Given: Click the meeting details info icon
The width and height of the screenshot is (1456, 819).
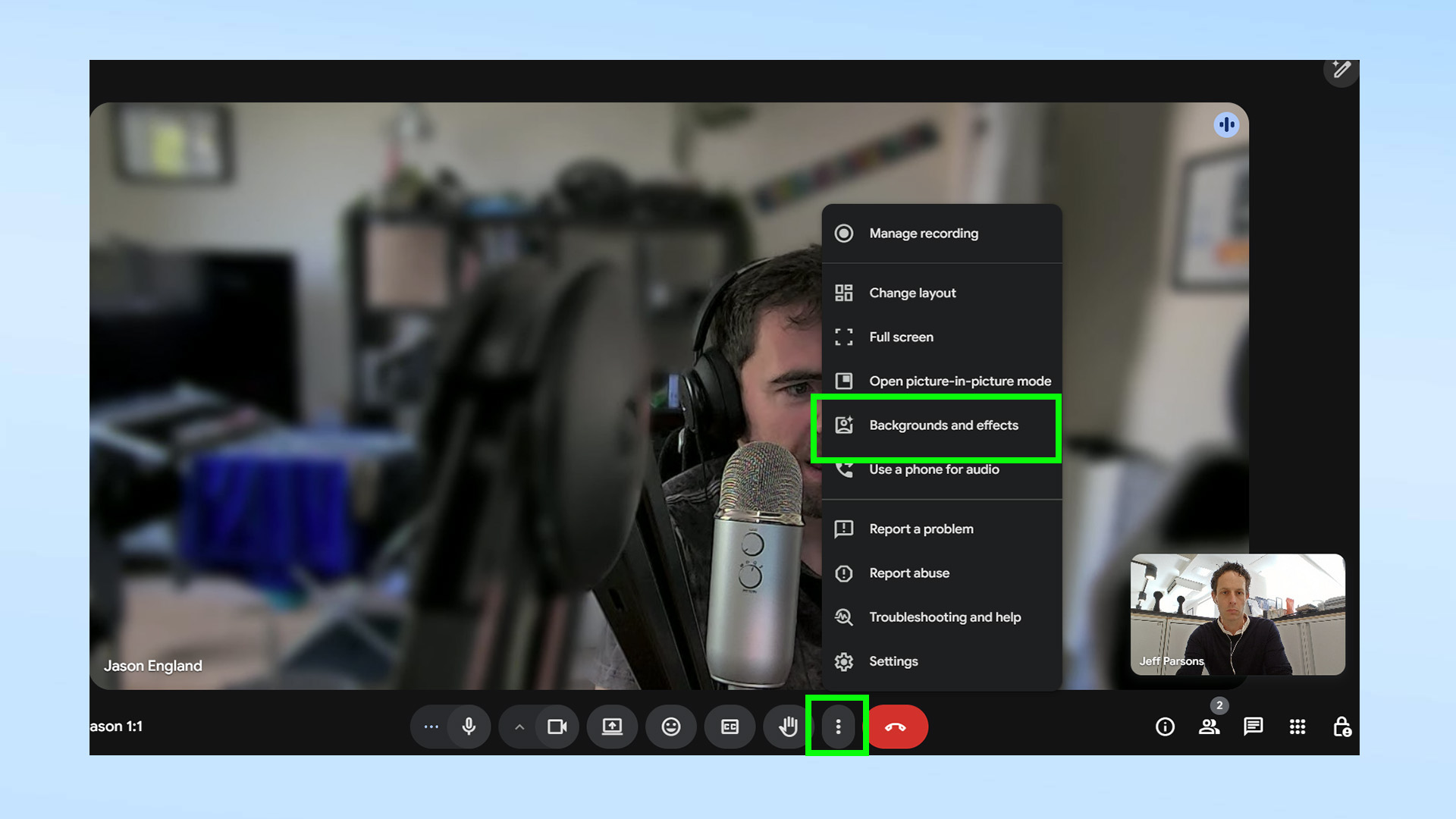Looking at the screenshot, I should tap(1164, 726).
